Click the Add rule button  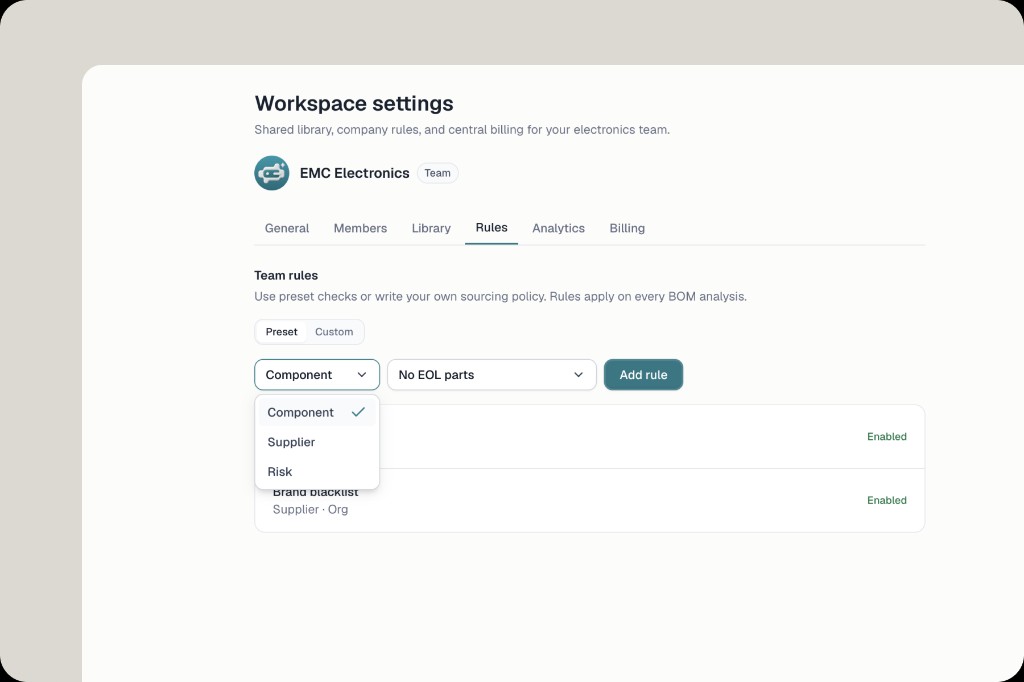coord(643,375)
